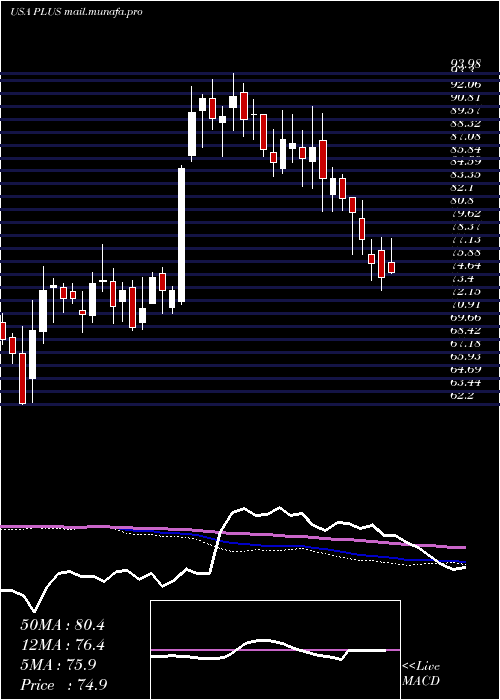The width and height of the screenshot is (500, 700).
Task: Click the 93.98 price axis label
Action: (465, 63)
